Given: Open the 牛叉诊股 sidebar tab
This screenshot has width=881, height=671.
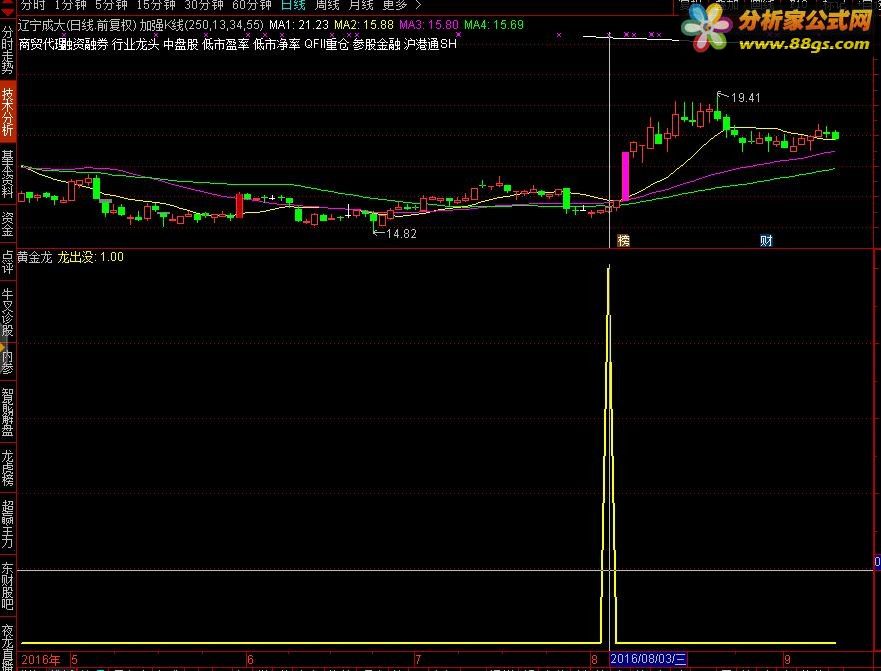Looking at the screenshot, I should (7, 312).
